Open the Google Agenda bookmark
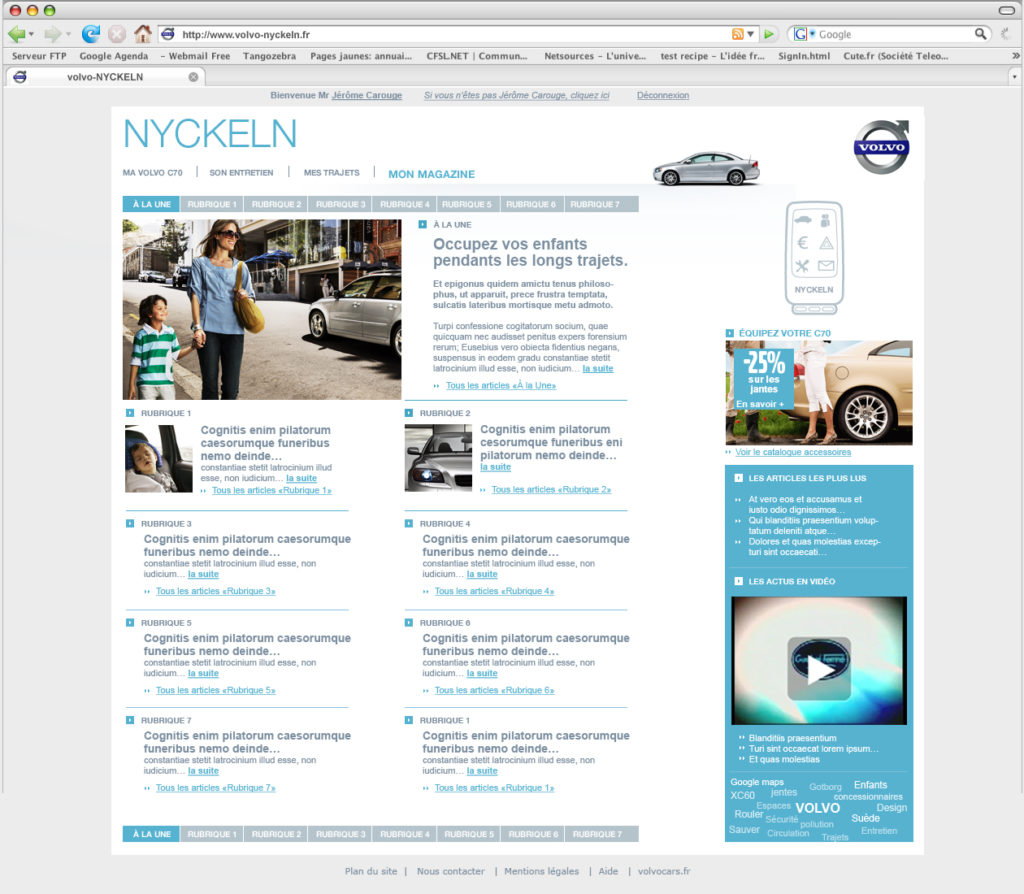Image resolution: width=1024 pixels, height=894 pixels. (114, 56)
